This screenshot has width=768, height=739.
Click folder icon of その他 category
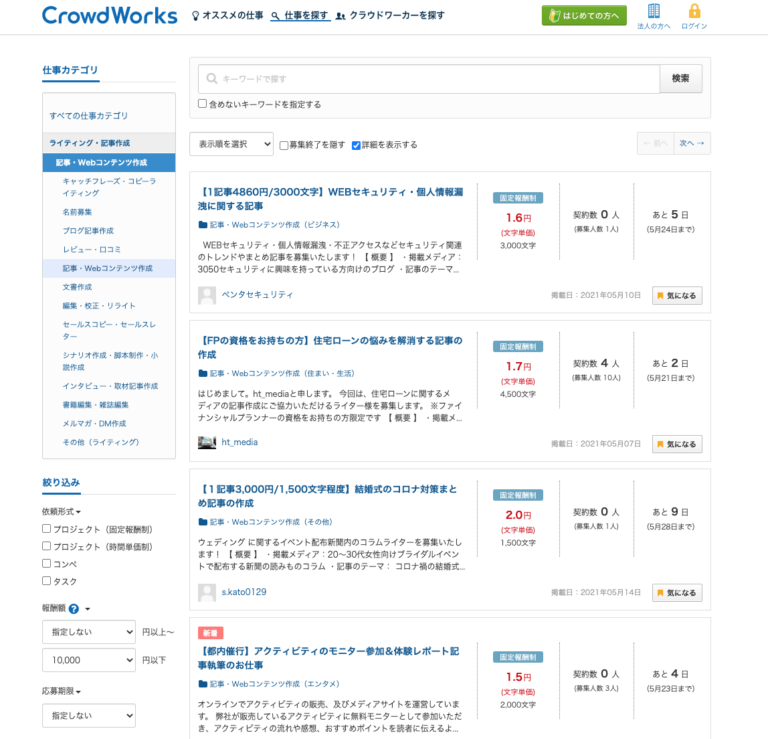pyautogui.click(x=203, y=522)
